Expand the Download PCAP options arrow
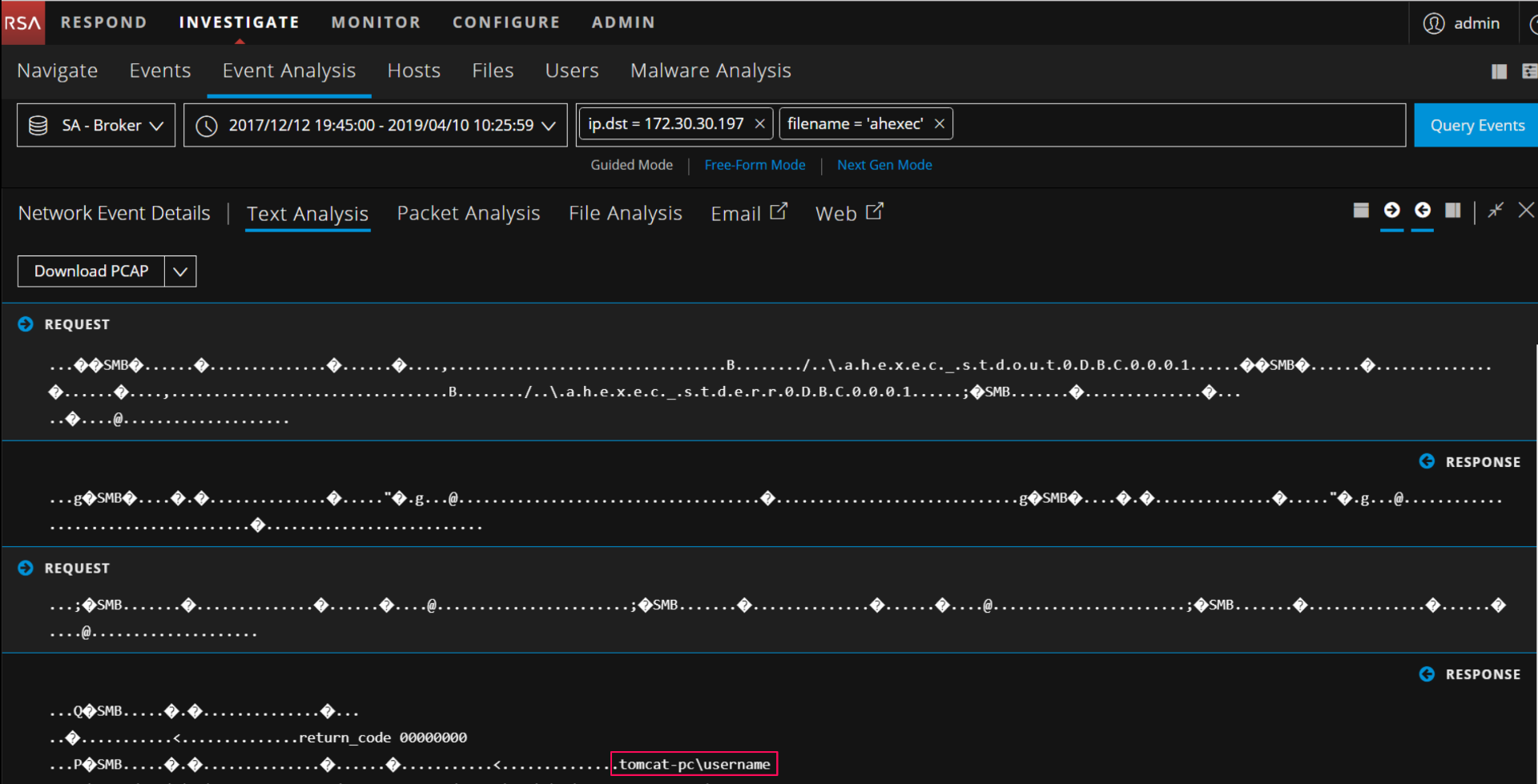The image size is (1538, 784). [x=180, y=271]
